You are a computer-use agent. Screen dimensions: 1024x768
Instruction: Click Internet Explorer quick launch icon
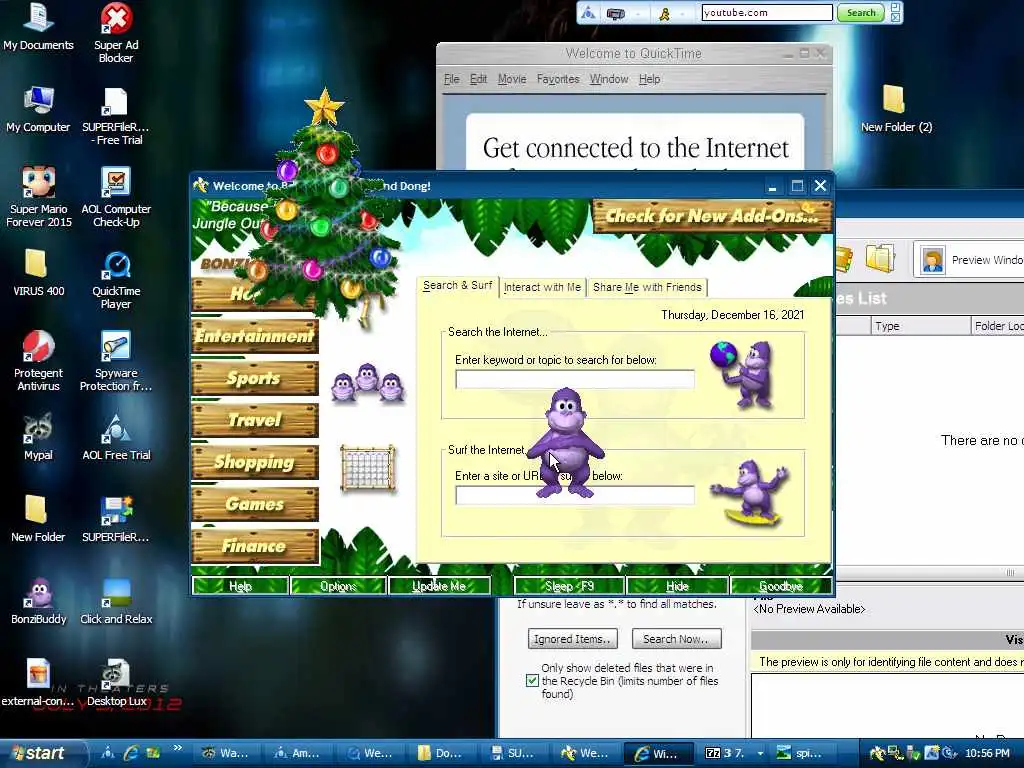(131, 753)
